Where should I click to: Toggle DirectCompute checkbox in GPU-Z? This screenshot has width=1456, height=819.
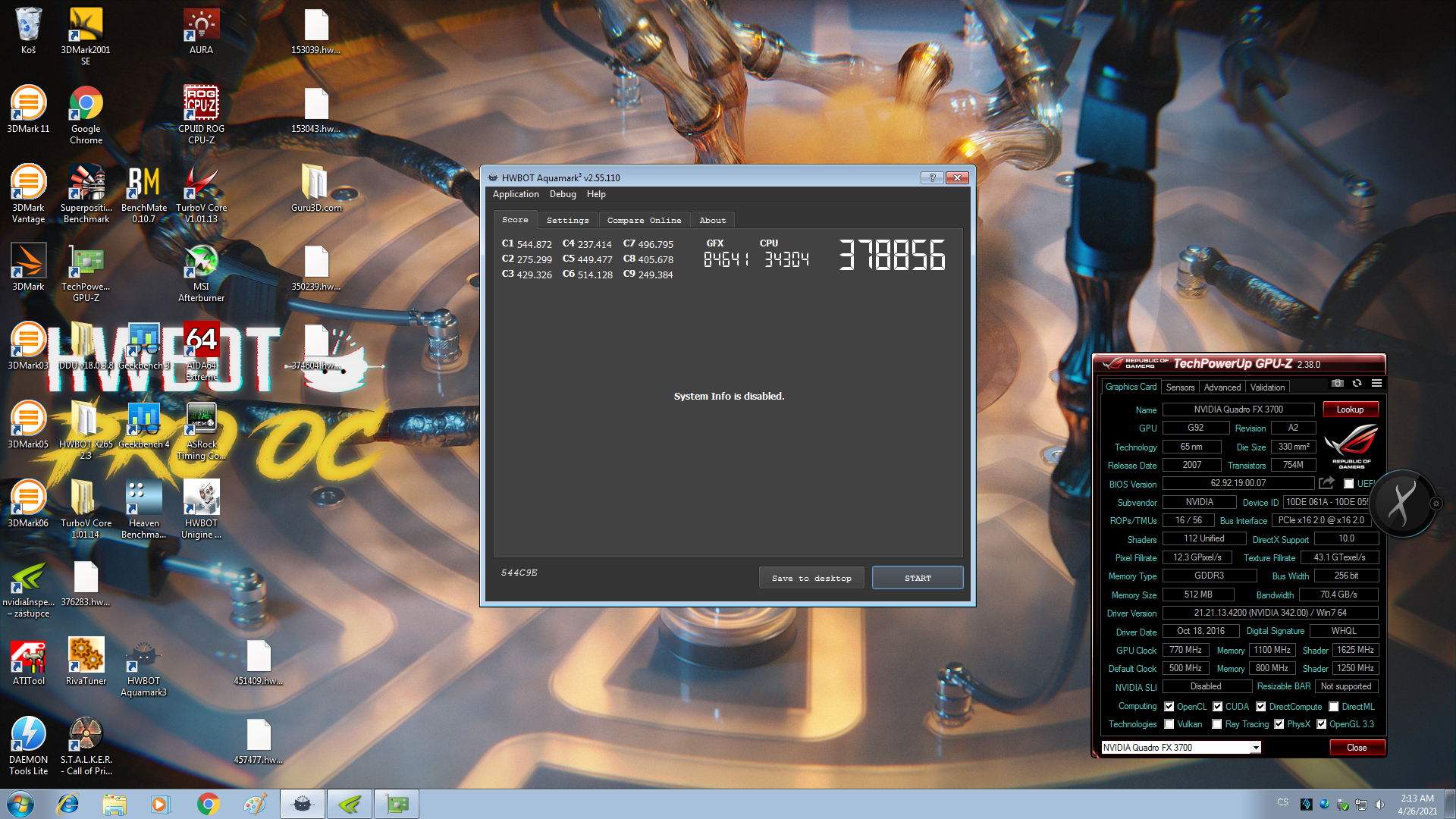1261,706
